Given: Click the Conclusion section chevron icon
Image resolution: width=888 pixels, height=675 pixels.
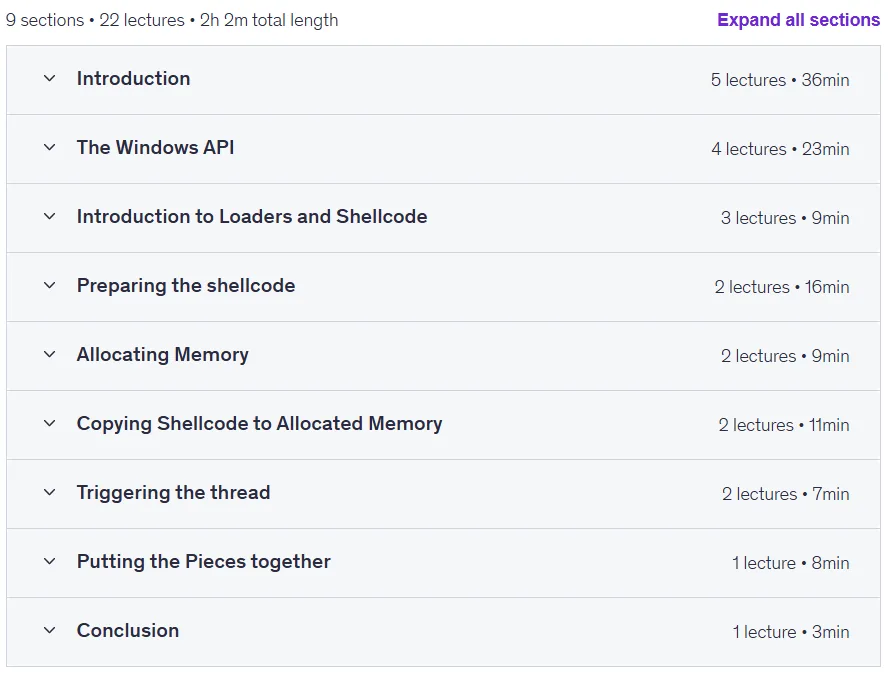Looking at the screenshot, I should coord(50,630).
